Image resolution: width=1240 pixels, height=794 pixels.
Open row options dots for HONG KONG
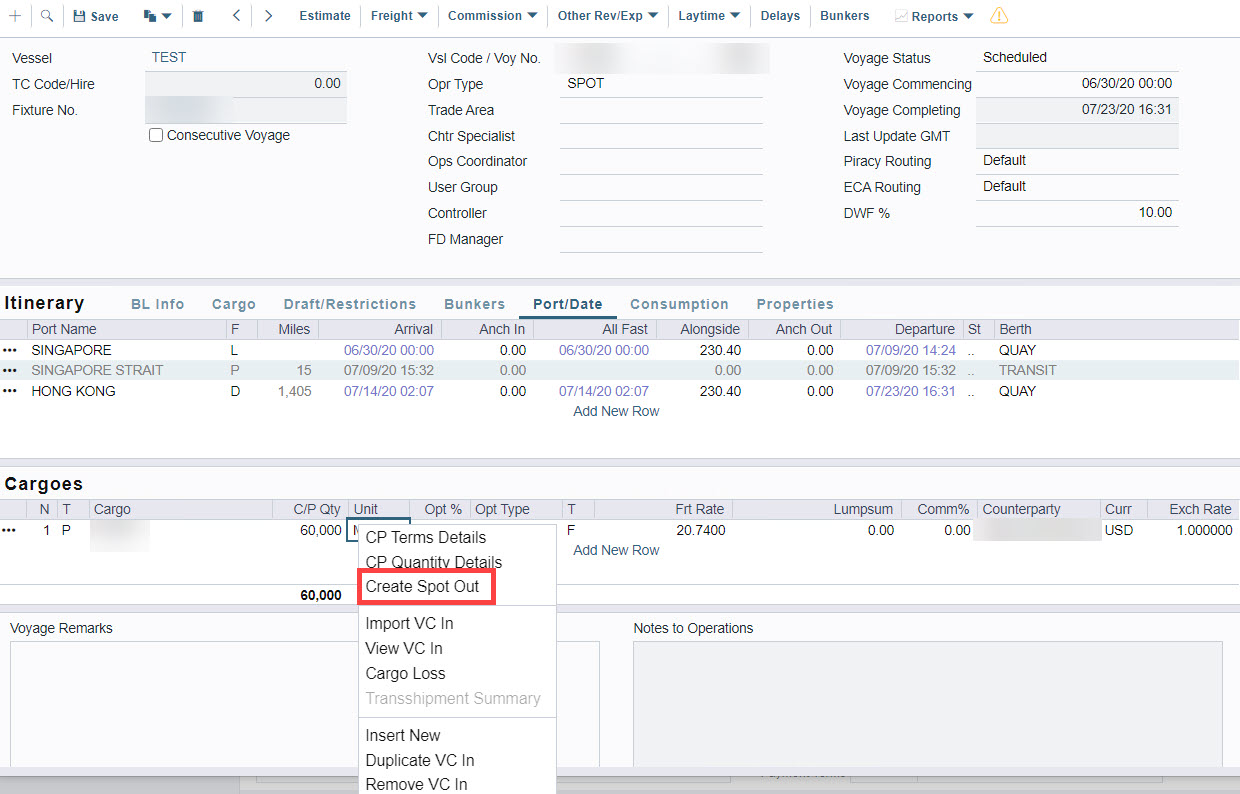11,391
